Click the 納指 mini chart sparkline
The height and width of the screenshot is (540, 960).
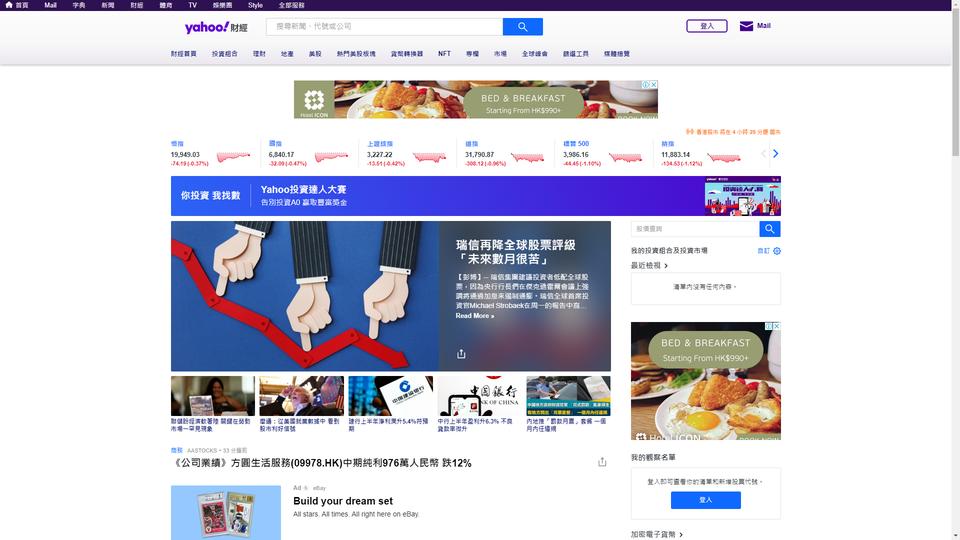(x=723, y=157)
